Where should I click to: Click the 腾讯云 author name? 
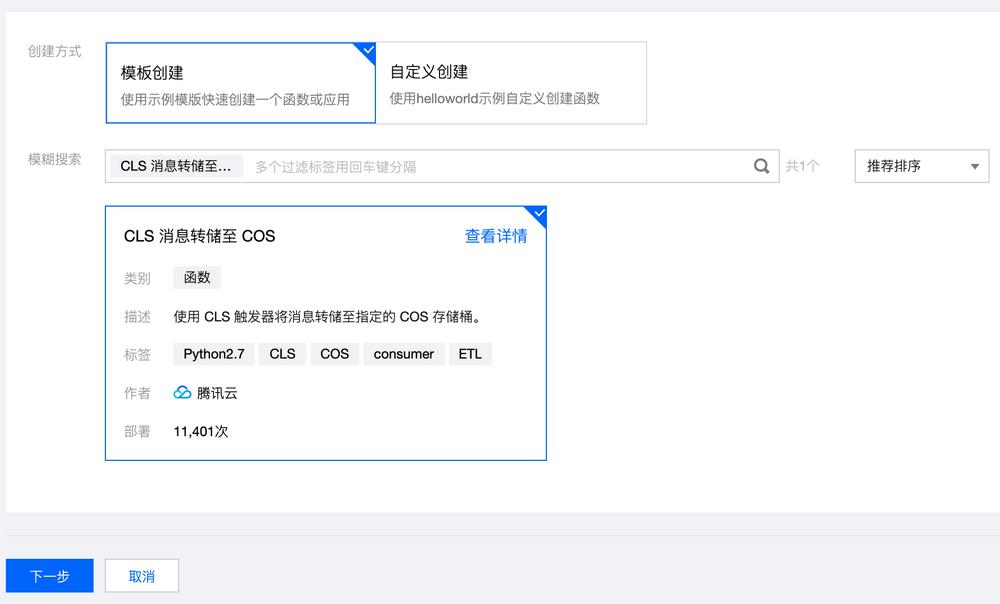click(x=217, y=393)
